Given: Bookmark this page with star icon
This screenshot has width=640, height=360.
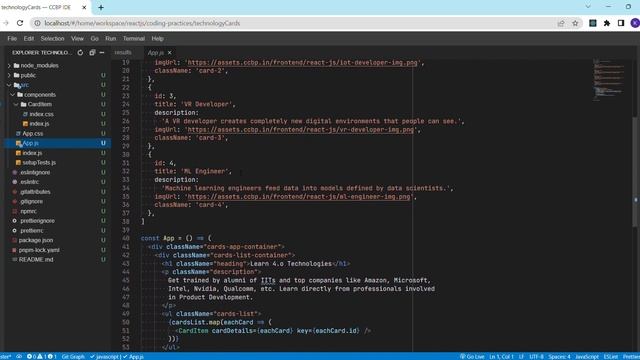Looking at the screenshot, I should pos(575,23).
